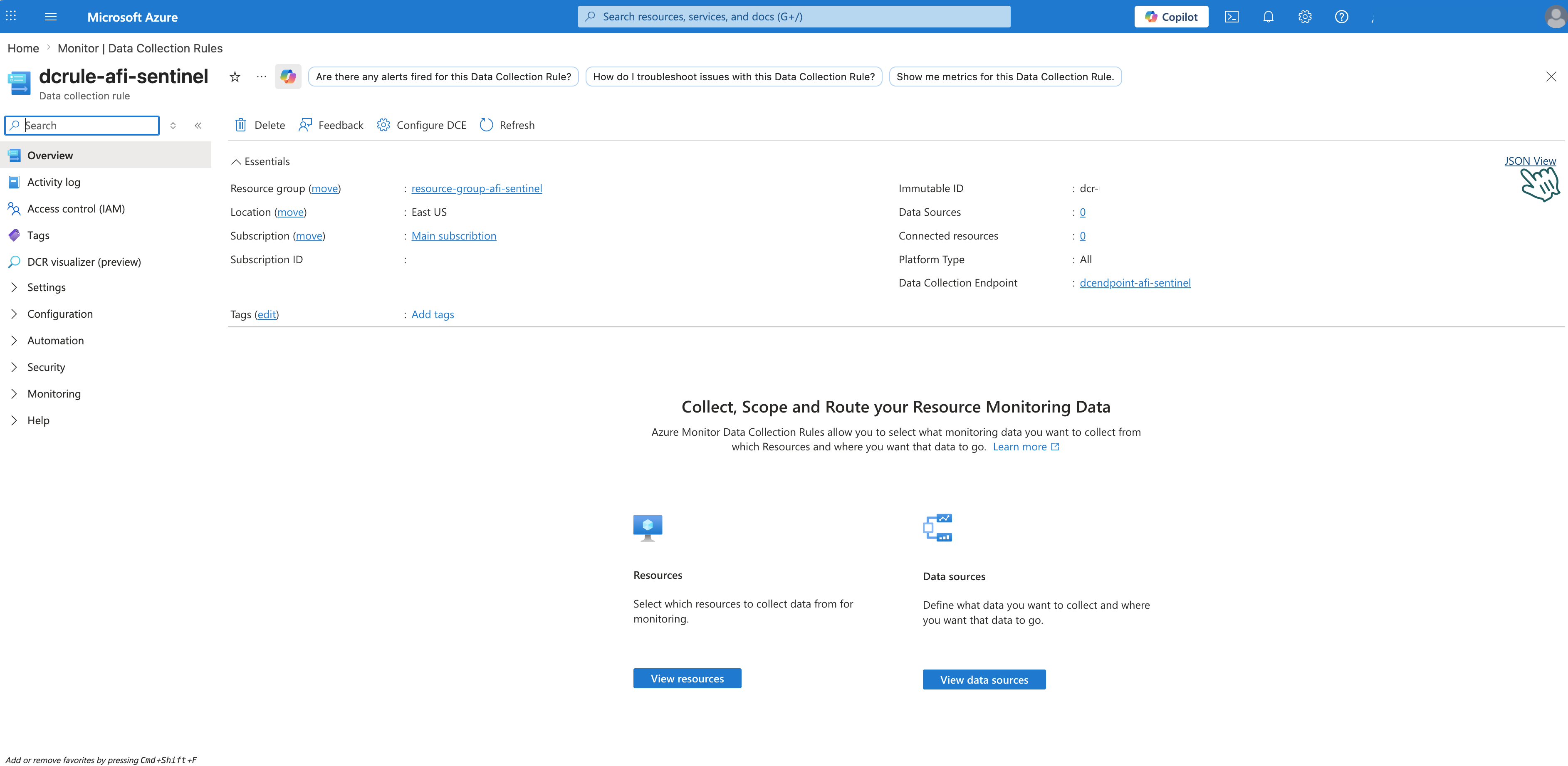Viewport: 1568px width, 766px height.
Task: Collapse the left navigation menu with double chevron
Action: pos(198,125)
